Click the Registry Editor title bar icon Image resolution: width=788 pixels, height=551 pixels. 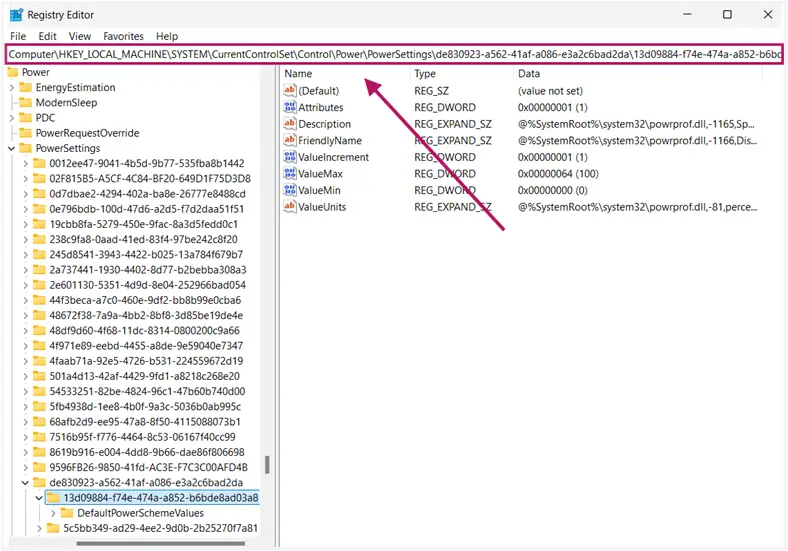click(16, 15)
